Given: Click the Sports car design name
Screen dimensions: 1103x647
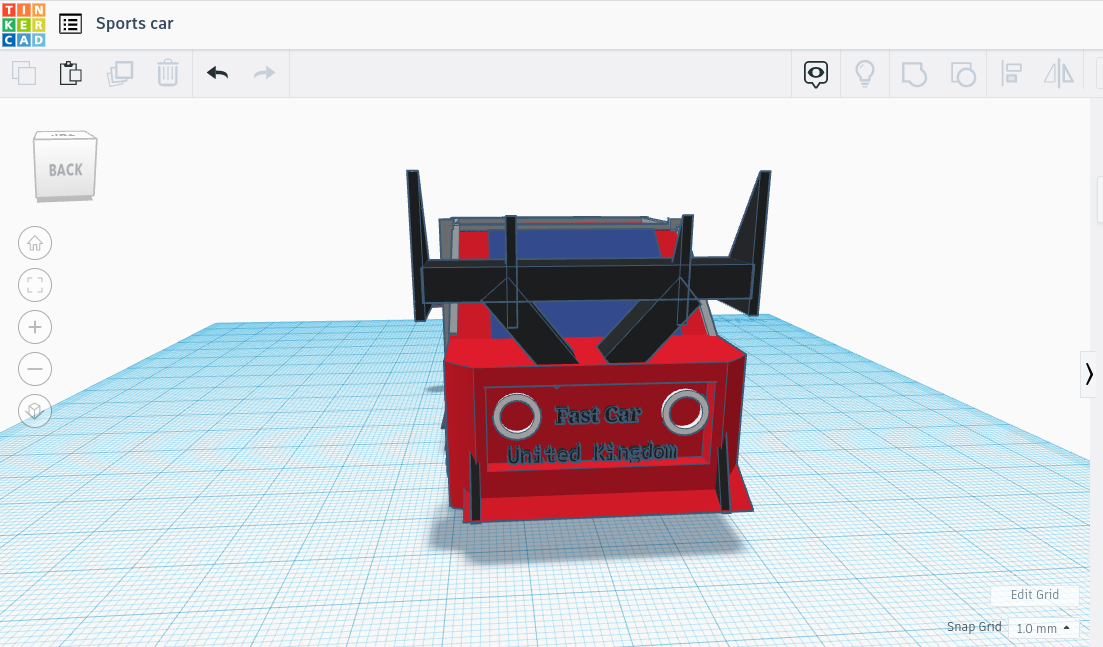Looking at the screenshot, I should pos(134,23).
